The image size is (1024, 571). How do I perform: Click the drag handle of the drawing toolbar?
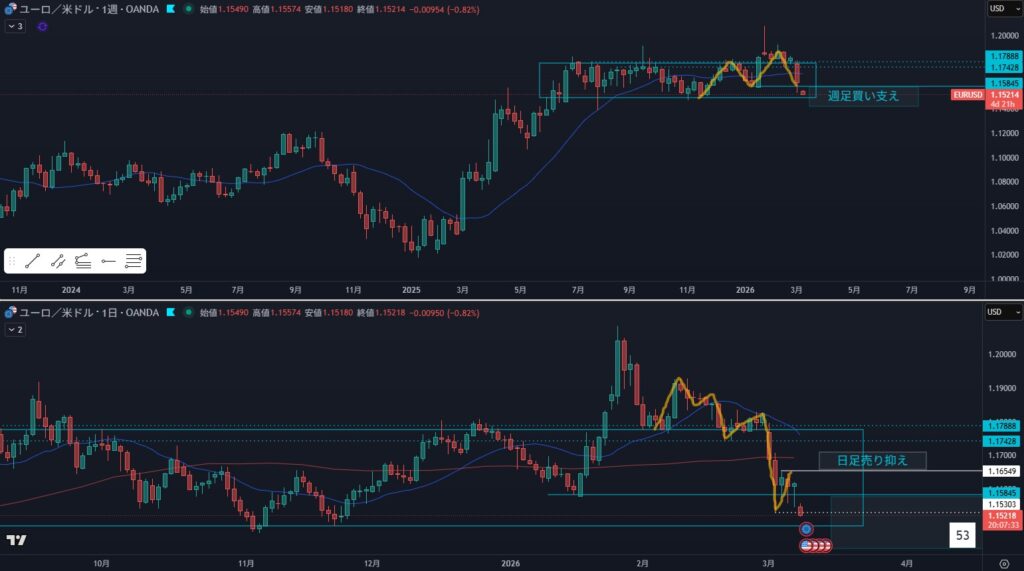click(x=12, y=261)
